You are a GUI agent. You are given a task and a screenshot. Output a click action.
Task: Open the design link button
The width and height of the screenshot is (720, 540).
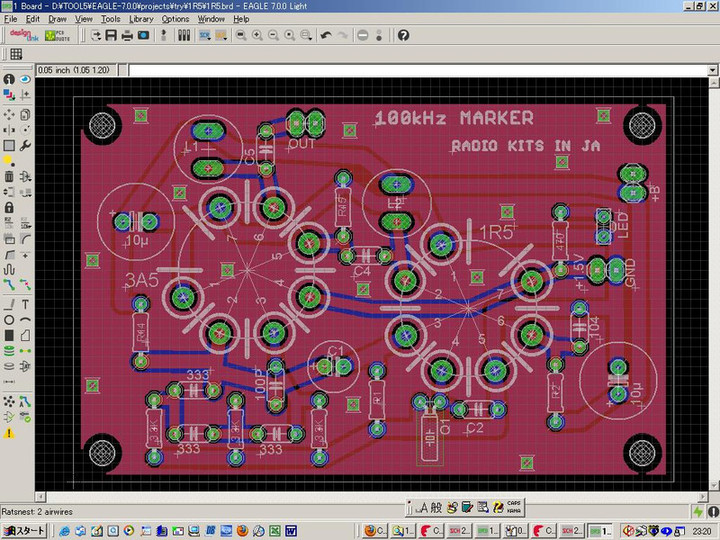click(20, 35)
